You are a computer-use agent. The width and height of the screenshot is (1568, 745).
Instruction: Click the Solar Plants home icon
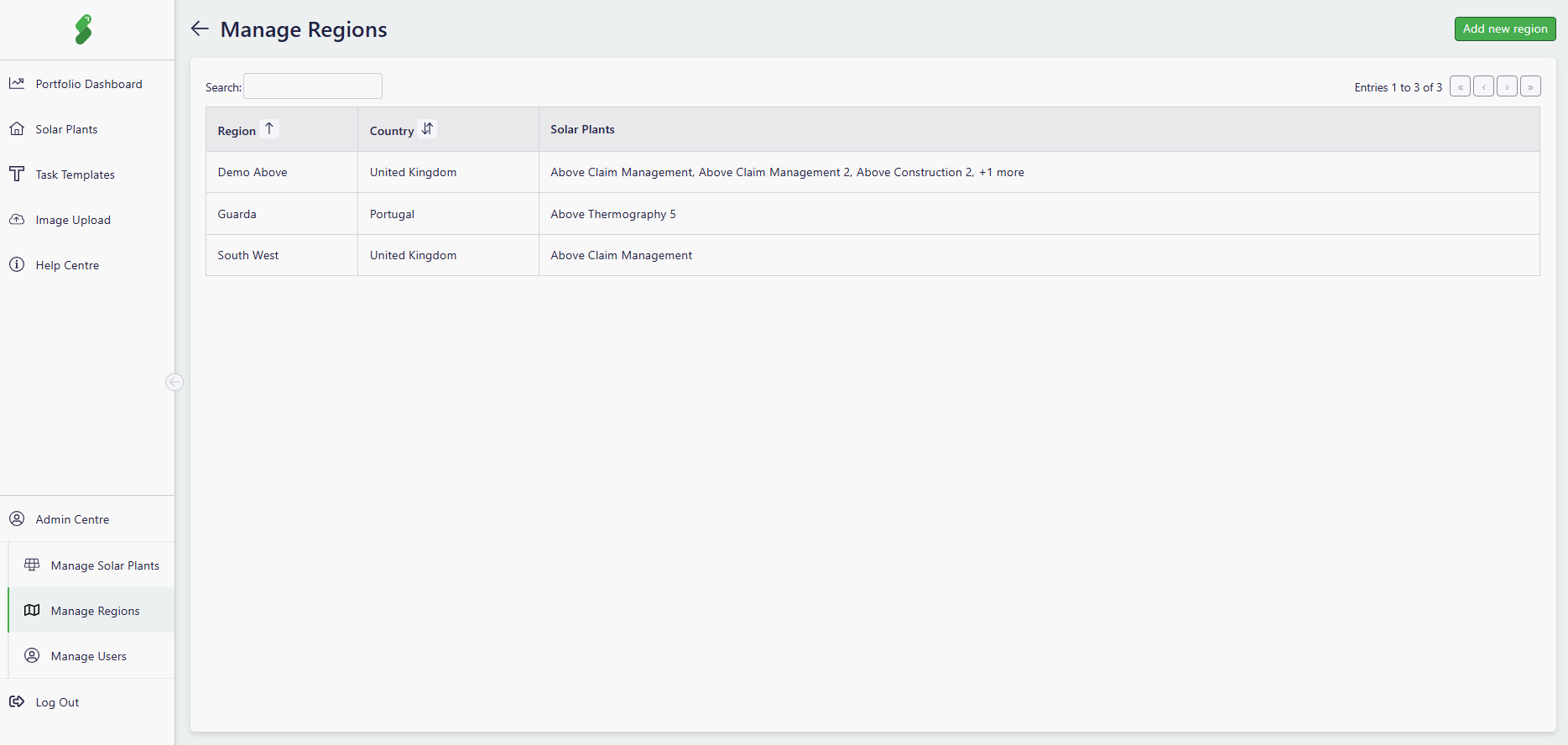(17, 128)
